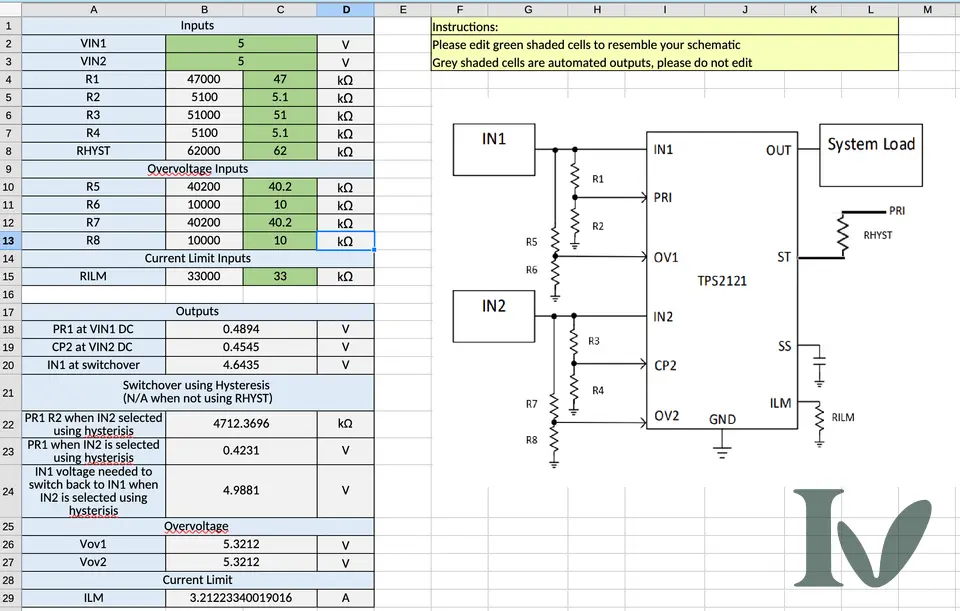Viewport: 960px width, 611px height.
Task: Select the green 62 cell for RHYST
Action: pos(280,151)
